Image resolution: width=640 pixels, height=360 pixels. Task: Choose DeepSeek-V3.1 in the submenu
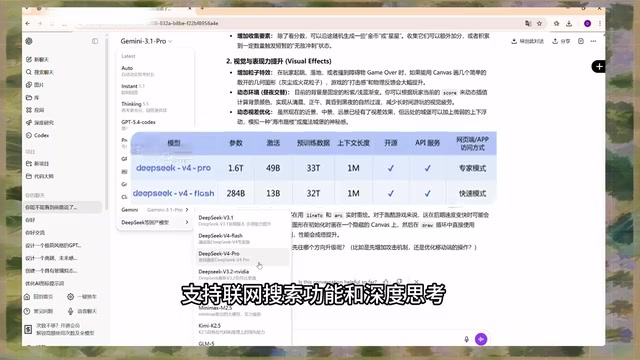tap(242, 220)
